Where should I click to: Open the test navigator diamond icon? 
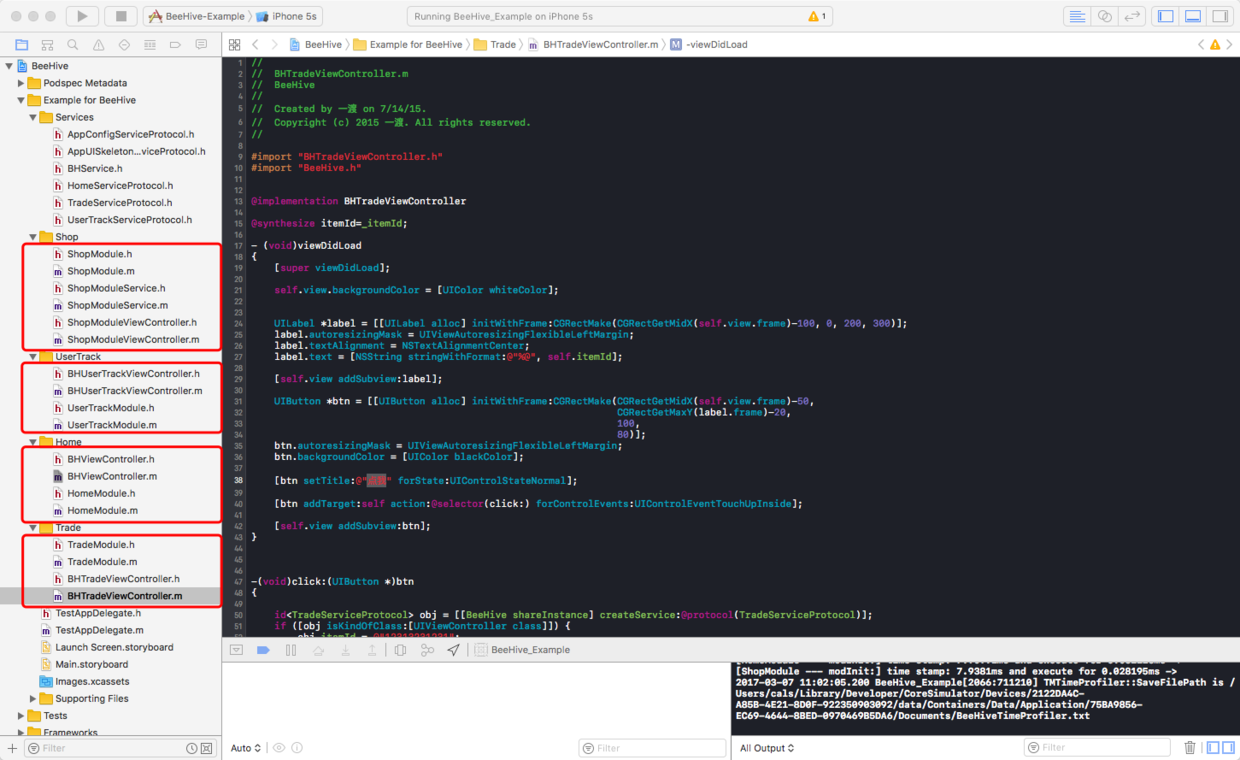[124, 45]
